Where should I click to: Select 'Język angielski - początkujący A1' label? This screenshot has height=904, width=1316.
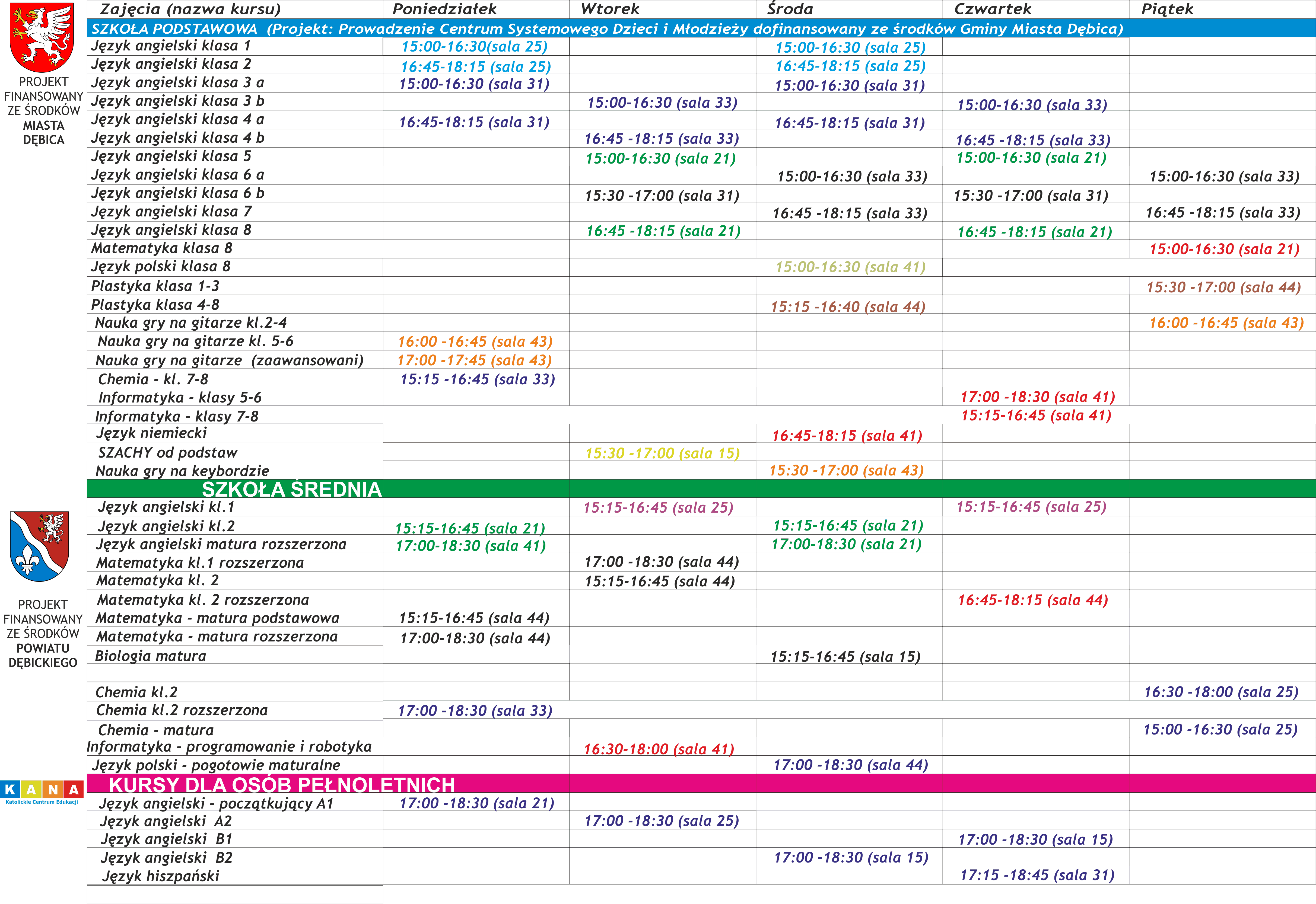(x=217, y=804)
